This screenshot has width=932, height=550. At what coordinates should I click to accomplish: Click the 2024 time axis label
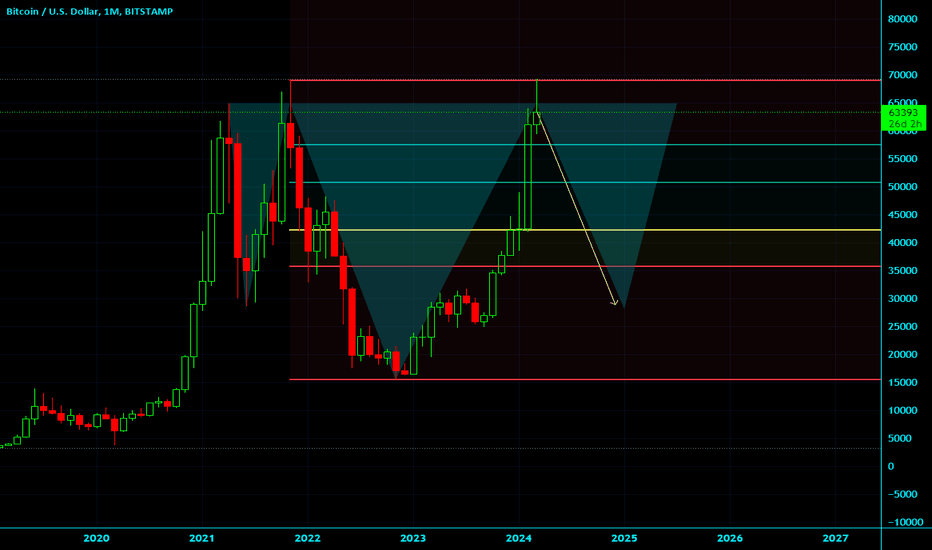point(518,538)
